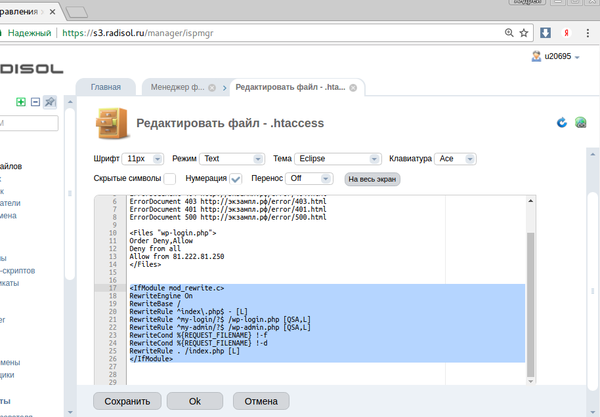Bookmark page with the star icon
The image size is (600, 417).
pyautogui.click(x=524, y=33)
